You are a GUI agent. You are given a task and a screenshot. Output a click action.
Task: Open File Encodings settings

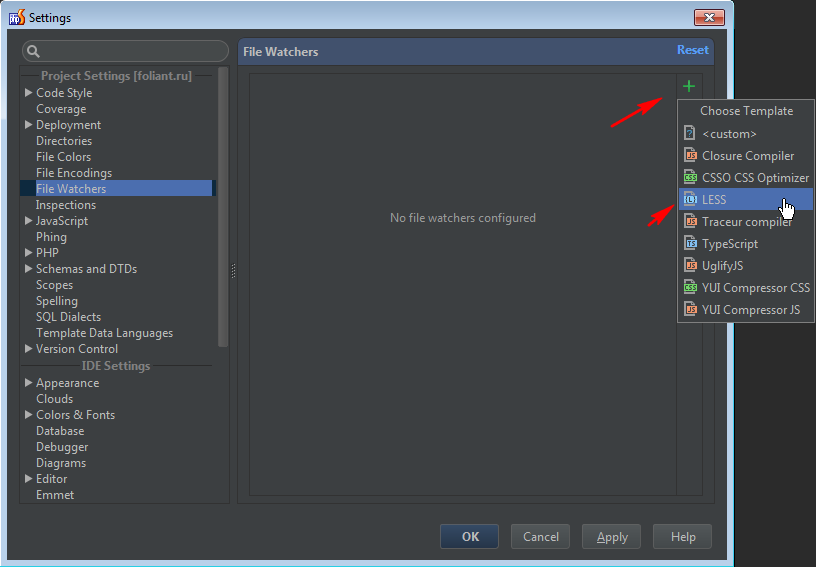tap(74, 173)
